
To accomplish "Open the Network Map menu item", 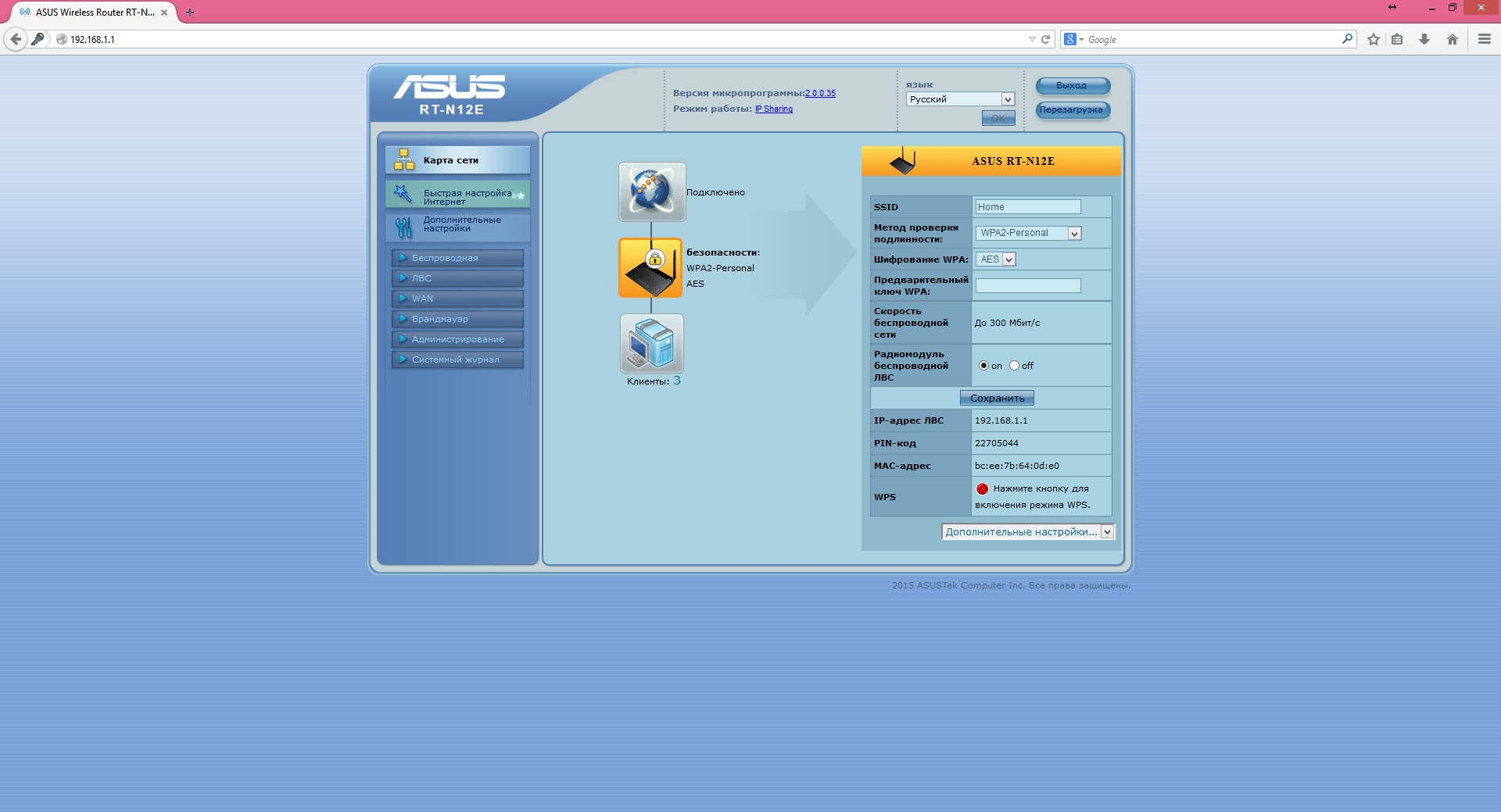I will pyautogui.click(x=457, y=159).
